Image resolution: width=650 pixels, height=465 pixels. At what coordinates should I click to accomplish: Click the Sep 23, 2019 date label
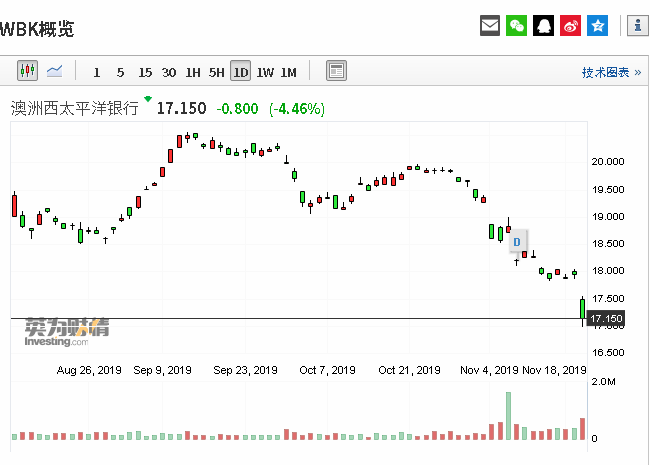point(245,370)
